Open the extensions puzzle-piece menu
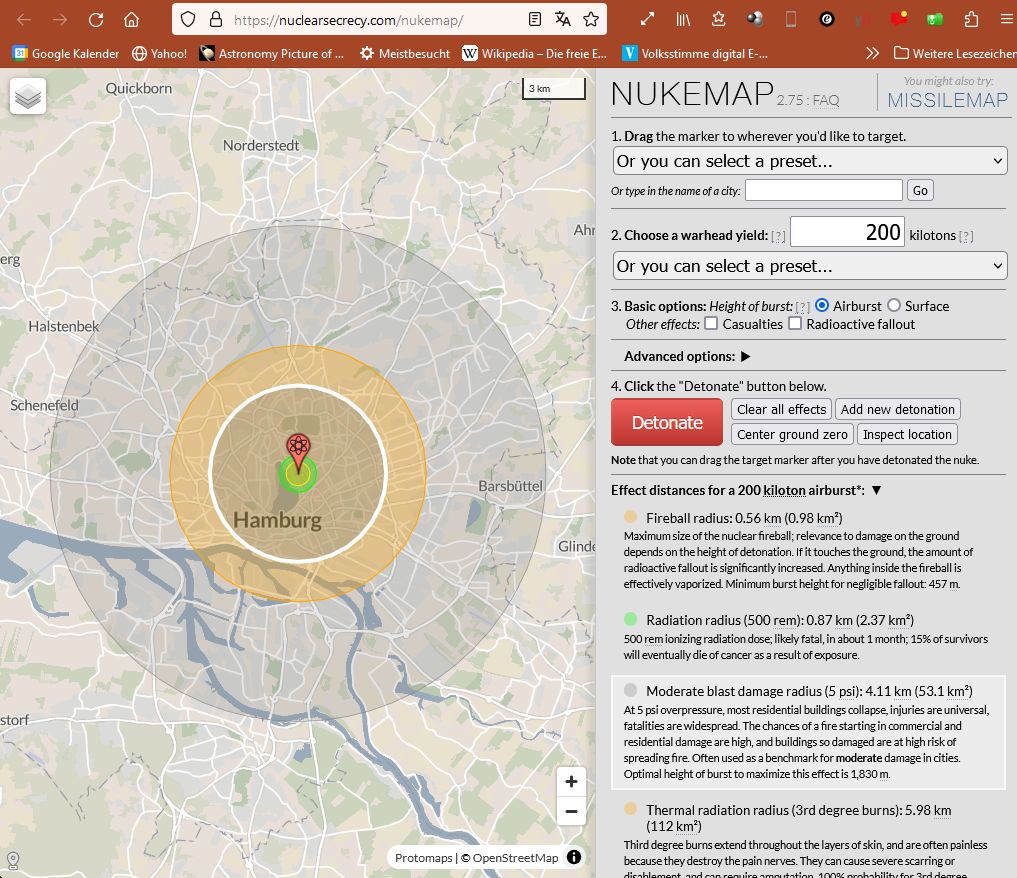Screen dimensions: 1017x878 pyautogui.click(x=971, y=19)
